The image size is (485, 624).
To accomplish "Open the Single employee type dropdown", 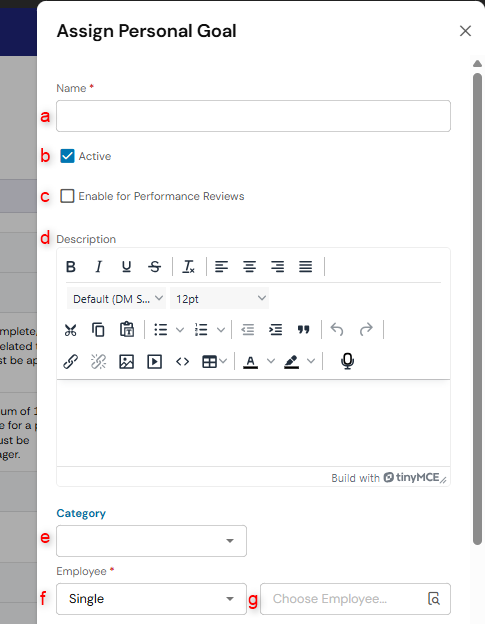I will tap(152, 599).
